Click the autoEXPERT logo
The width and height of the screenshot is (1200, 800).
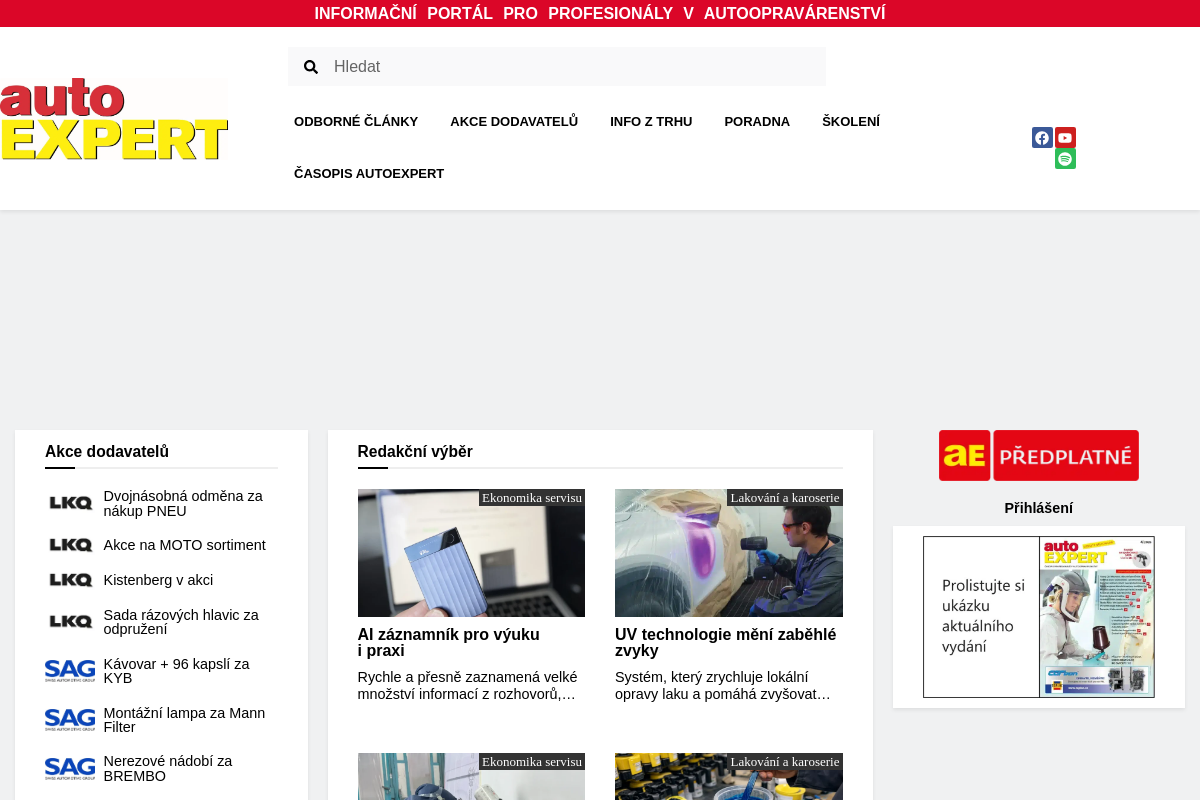114,120
